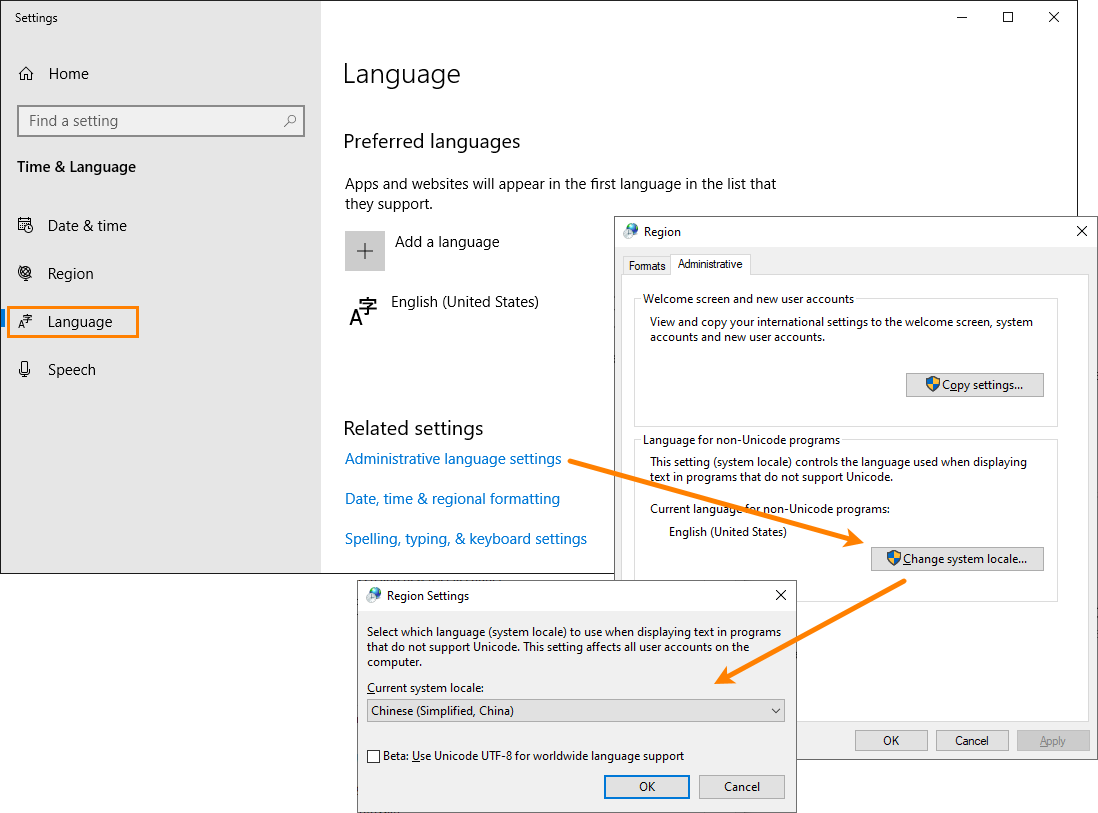Viewport: 1098px width, 813px height.
Task: Close the Region Settings dialog
Action: 781,595
